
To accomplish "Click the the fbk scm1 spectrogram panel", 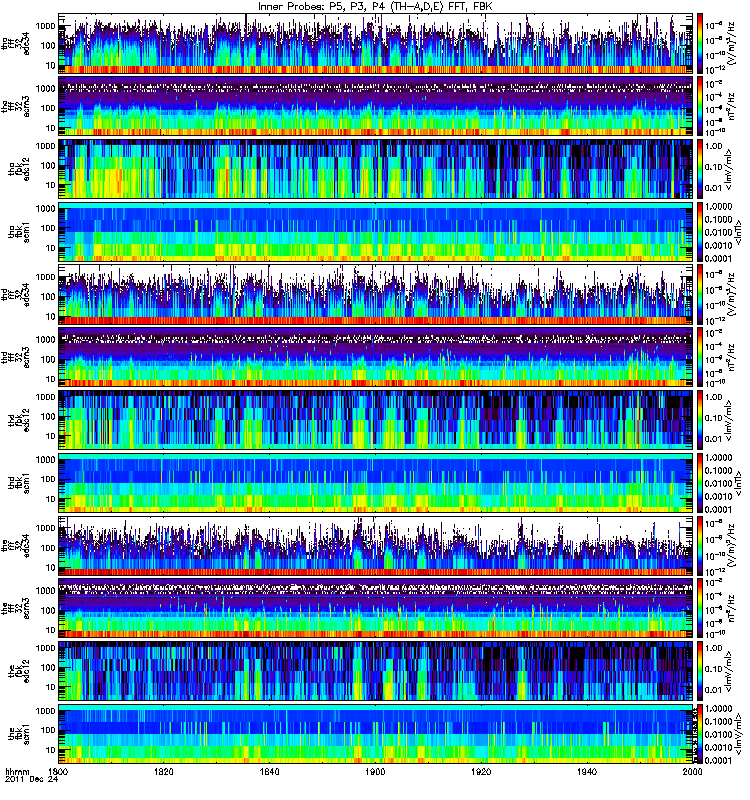I will click(x=376, y=734).
